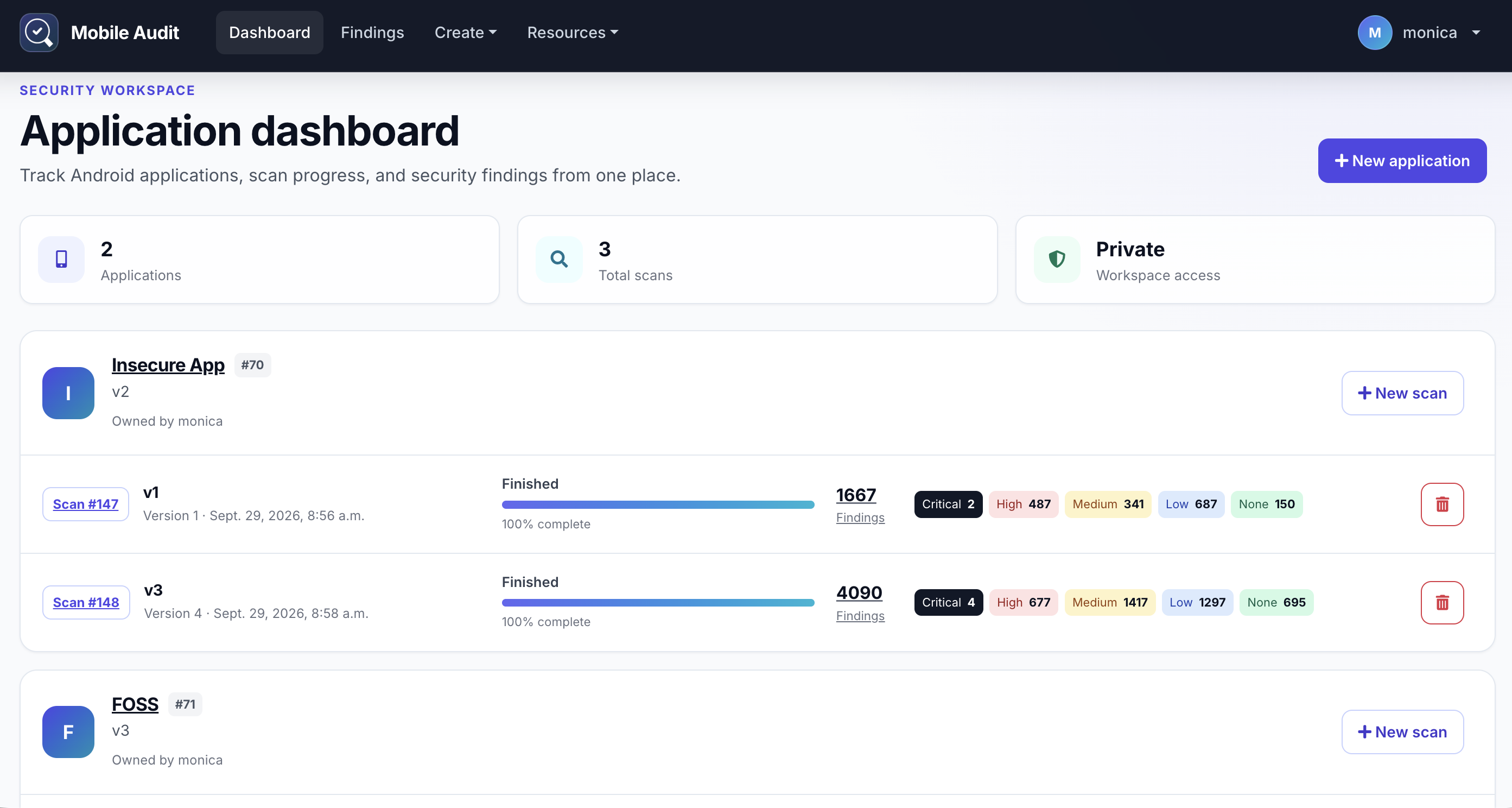Viewport: 1512px width, 808px height.
Task: Click the 4090 findings count link
Action: click(x=859, y=592)
